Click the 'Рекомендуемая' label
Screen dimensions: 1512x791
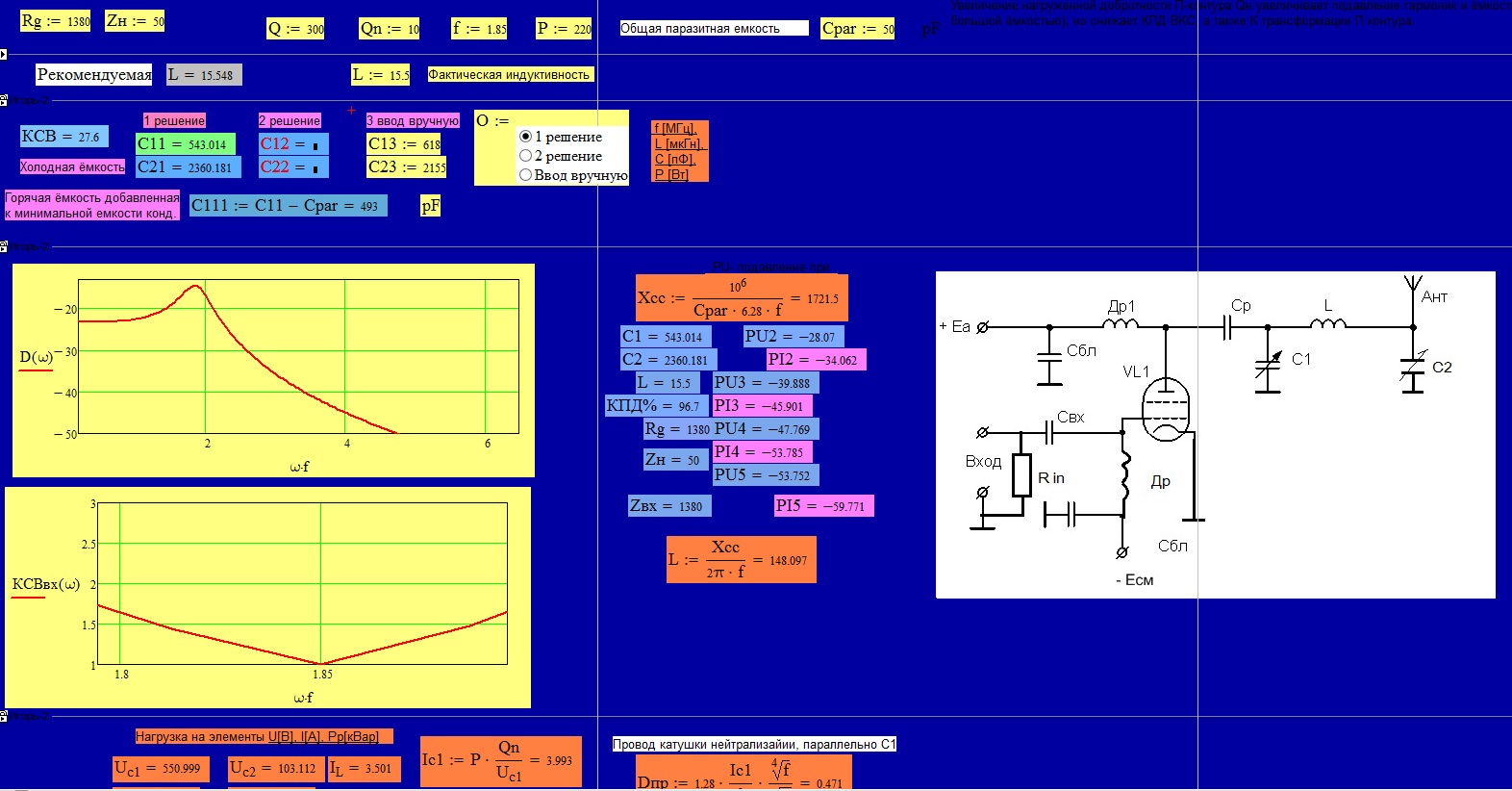tap(94, 74)
